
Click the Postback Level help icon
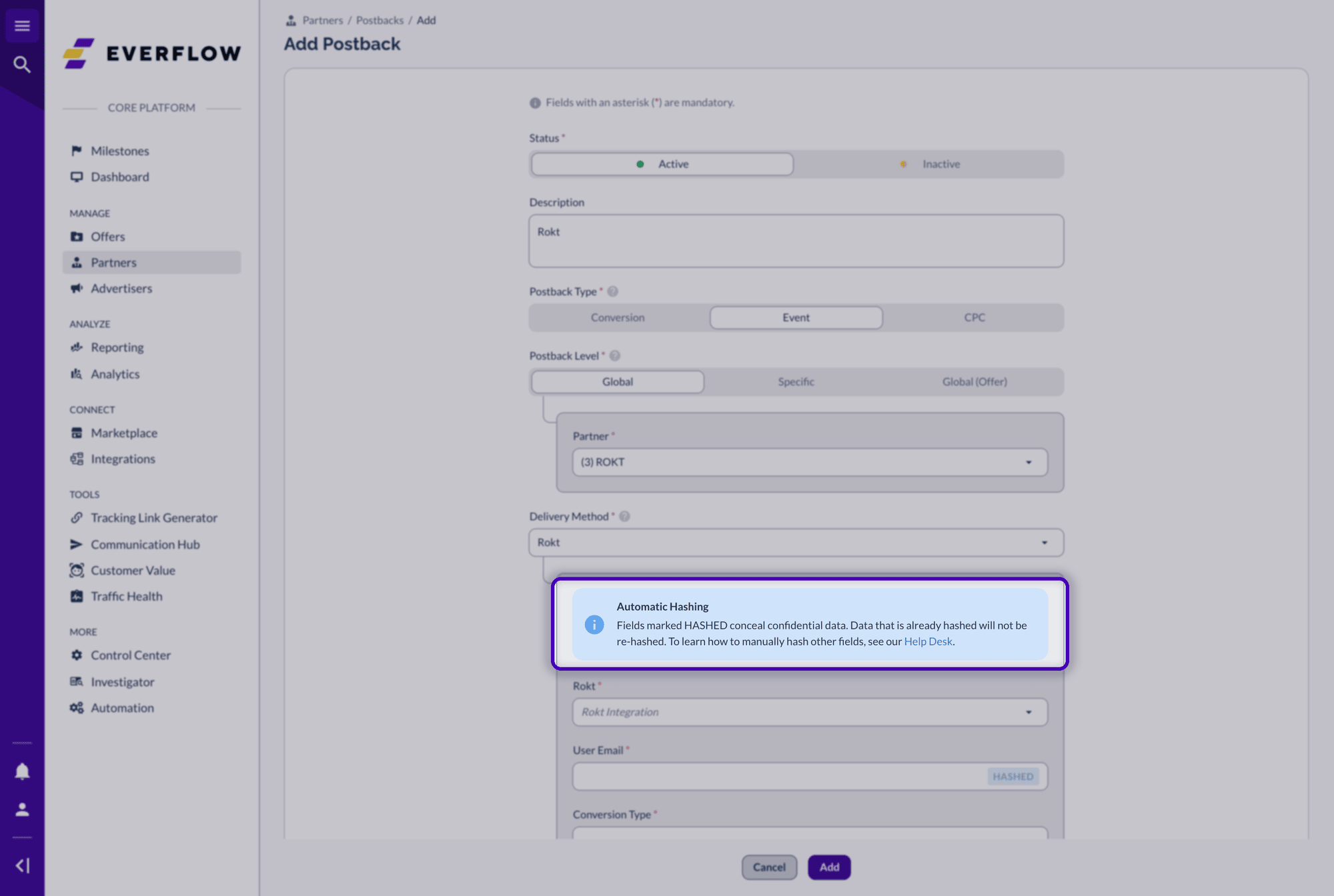coord(615,356)
